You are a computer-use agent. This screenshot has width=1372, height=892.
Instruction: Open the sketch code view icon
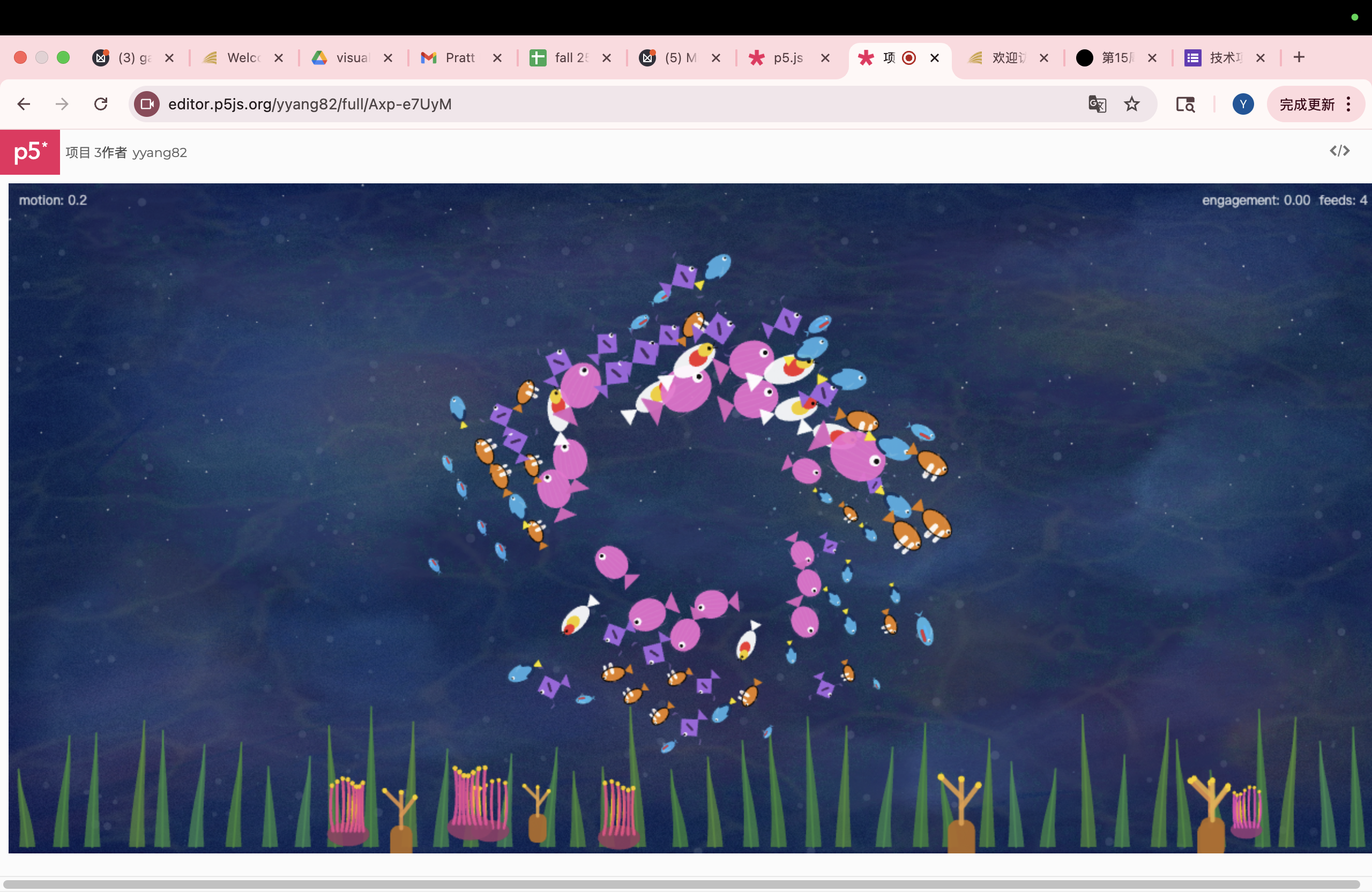(x=1339, y=151)
